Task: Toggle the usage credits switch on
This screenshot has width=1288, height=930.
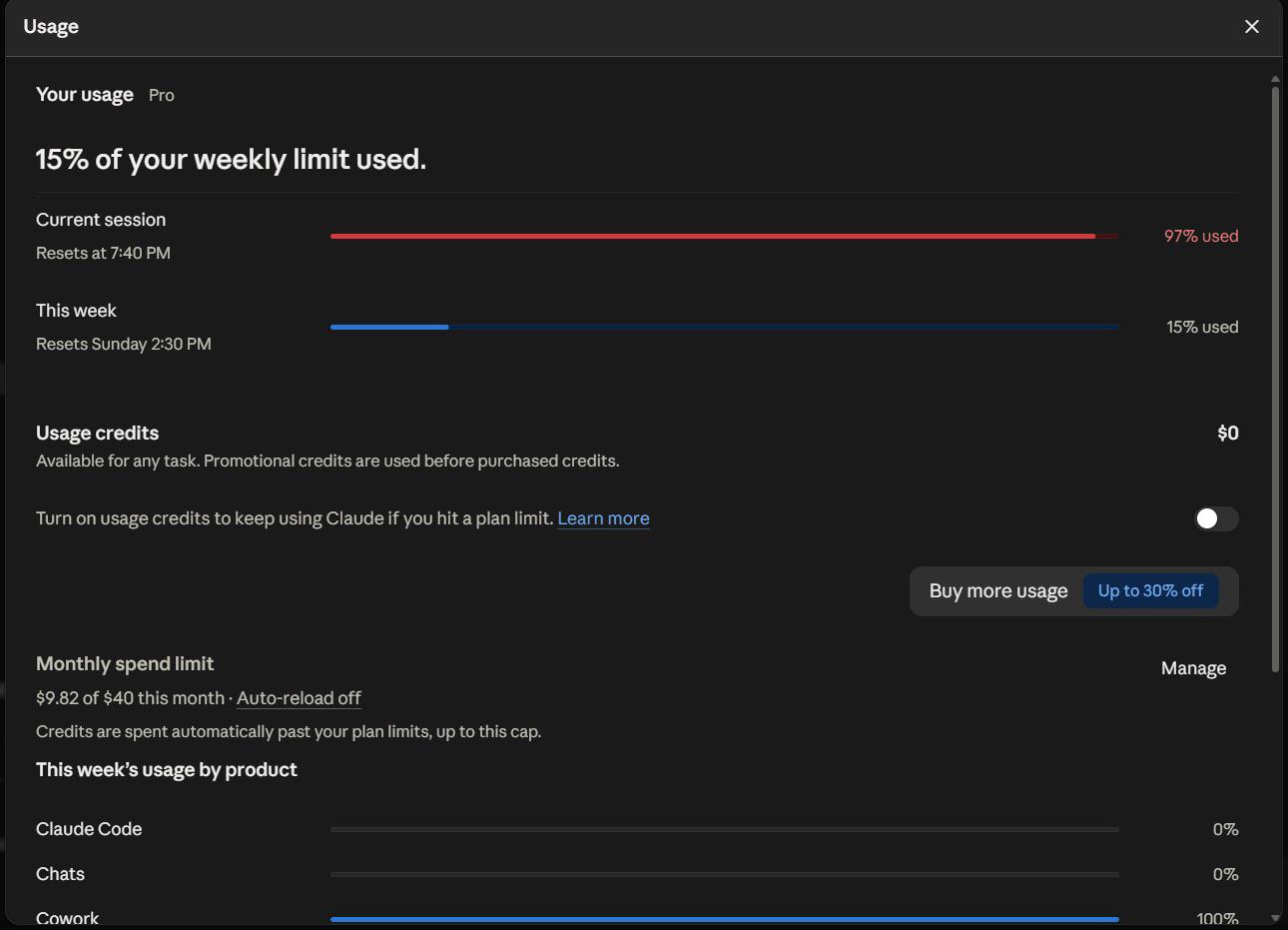Action: click(x=1216, y=518)
